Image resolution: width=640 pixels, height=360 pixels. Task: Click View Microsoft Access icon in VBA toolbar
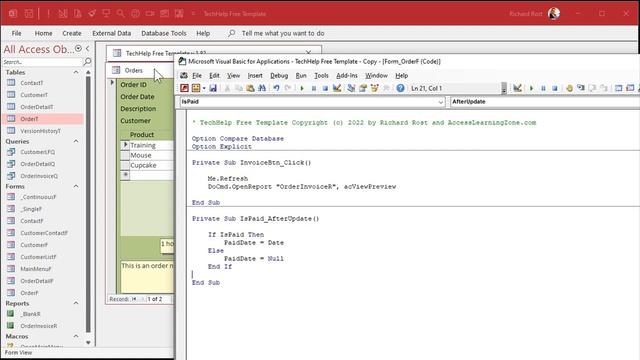184,88
